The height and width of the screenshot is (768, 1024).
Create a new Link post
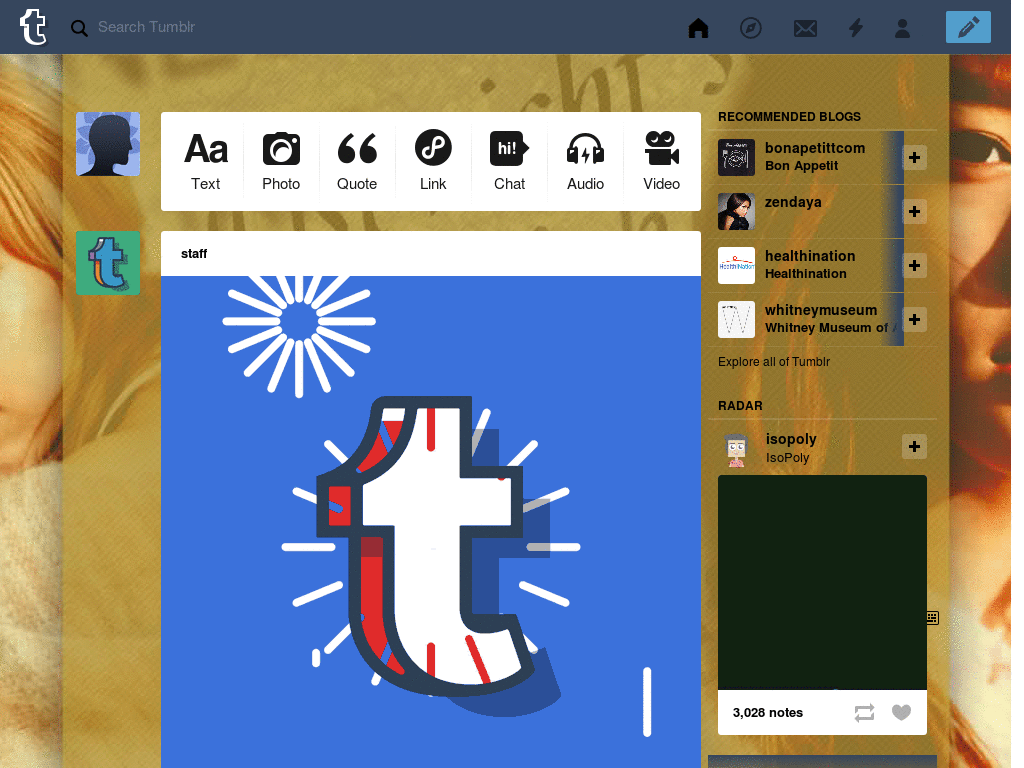pyautogui.click(x=433, y=161)
